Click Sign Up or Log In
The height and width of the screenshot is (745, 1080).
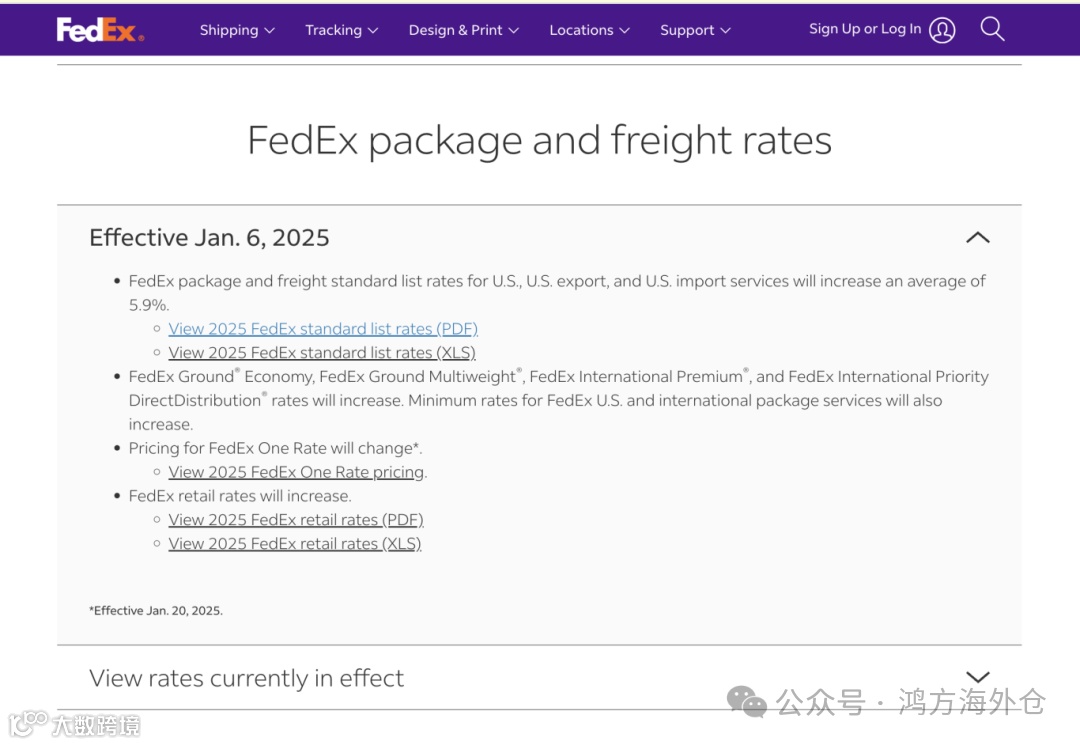865,29
